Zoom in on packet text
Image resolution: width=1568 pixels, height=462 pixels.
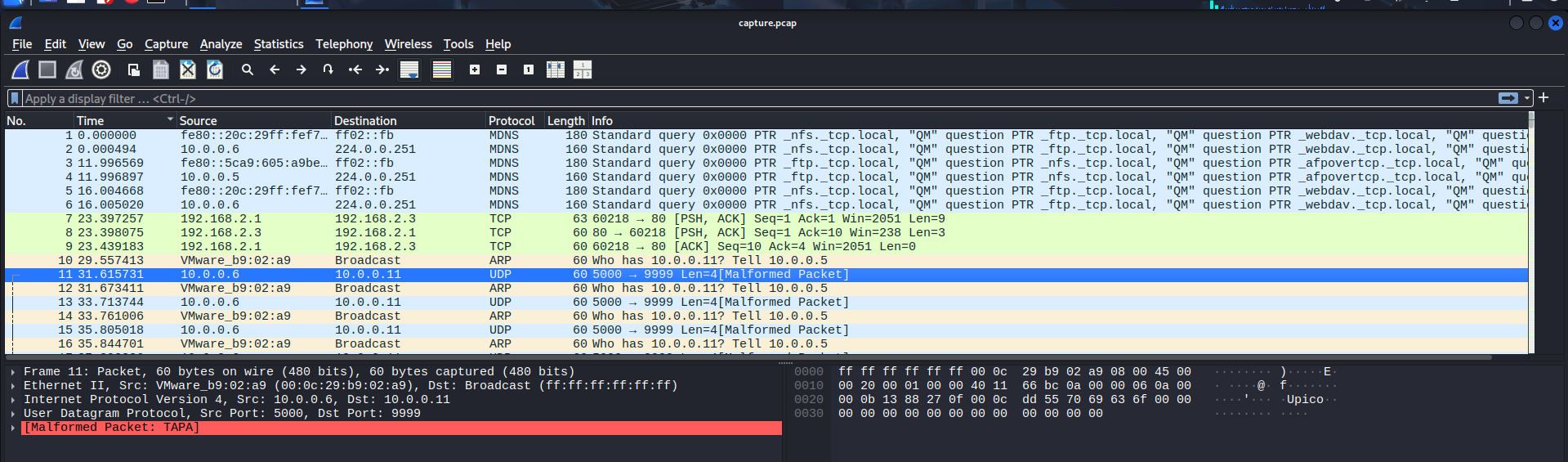click(475, 70)
